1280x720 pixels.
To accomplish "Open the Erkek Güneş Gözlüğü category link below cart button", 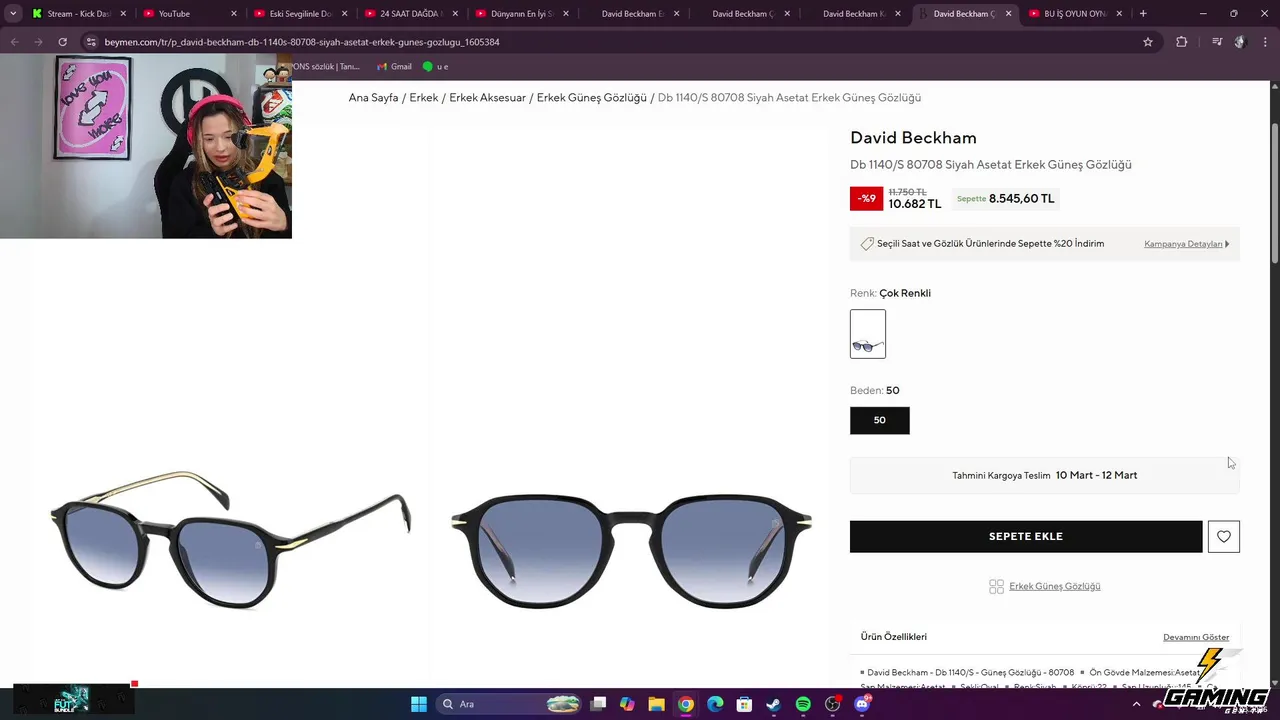I will click(x=1055, y=586).
